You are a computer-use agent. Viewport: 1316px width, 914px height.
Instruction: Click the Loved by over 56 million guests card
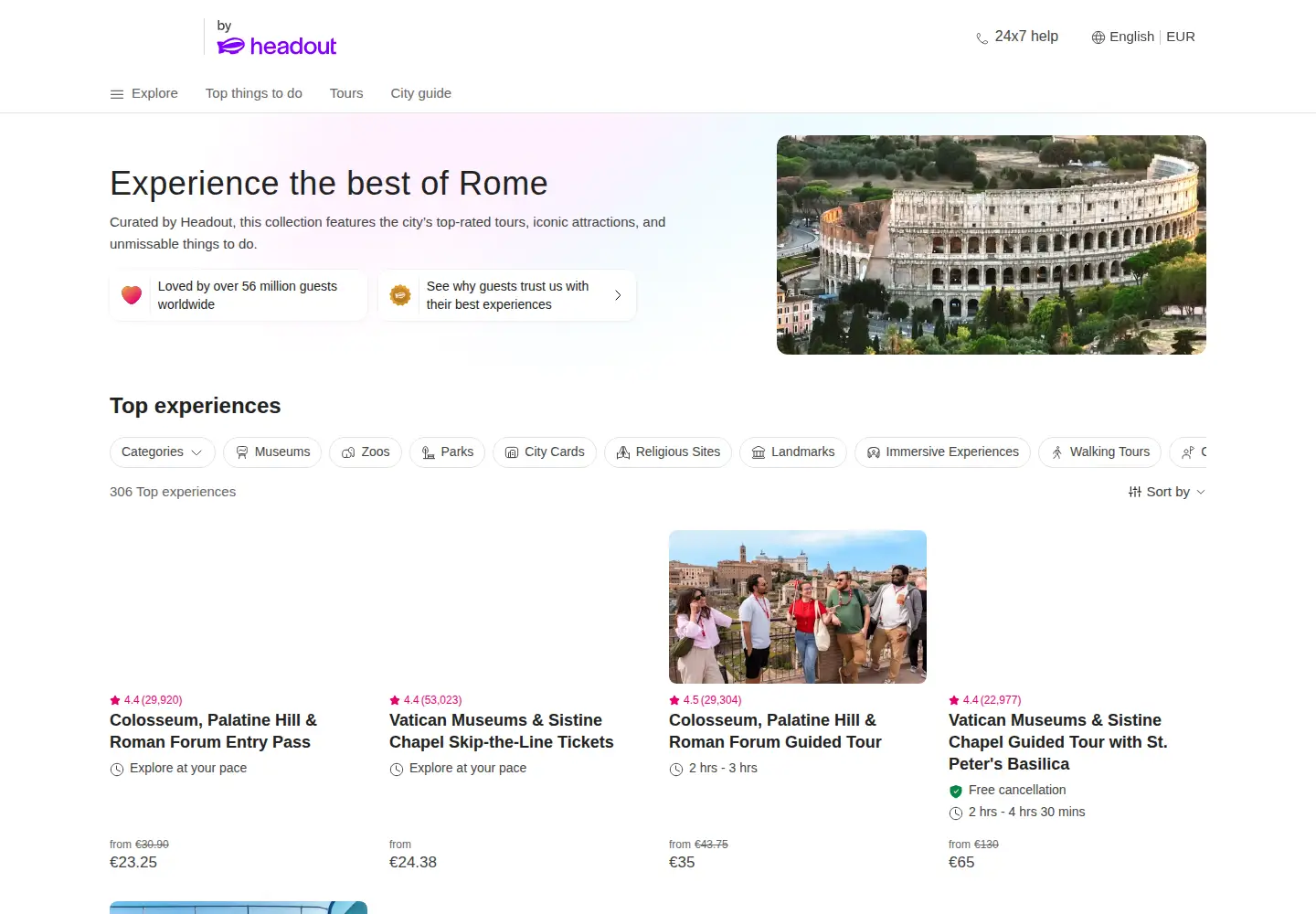(x=239, y=295)
